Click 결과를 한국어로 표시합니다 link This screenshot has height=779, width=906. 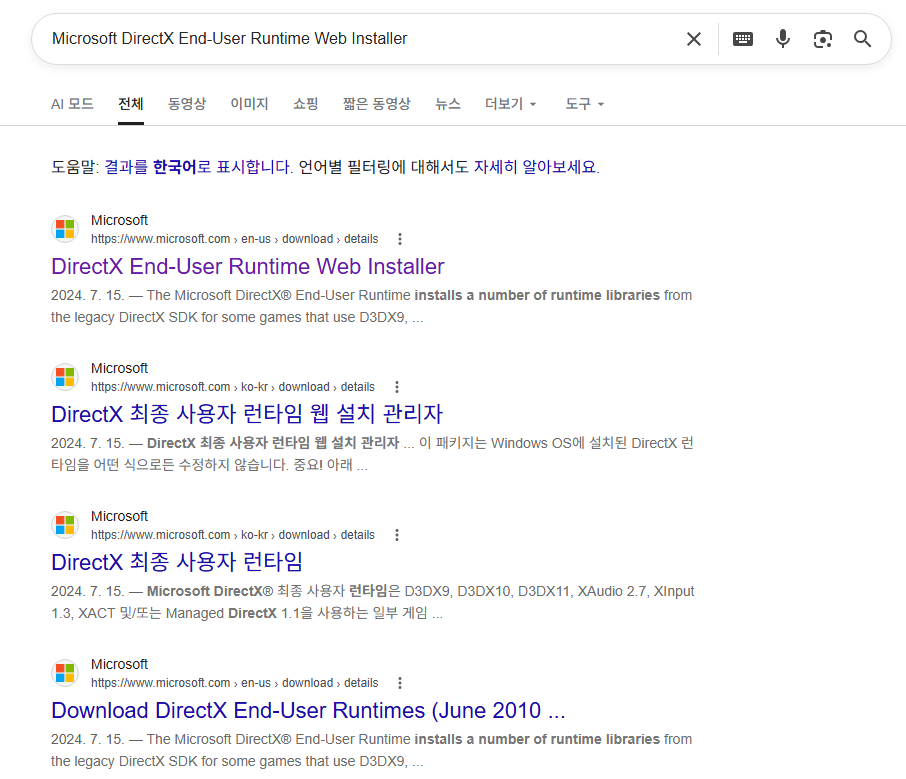coord(198,167)
